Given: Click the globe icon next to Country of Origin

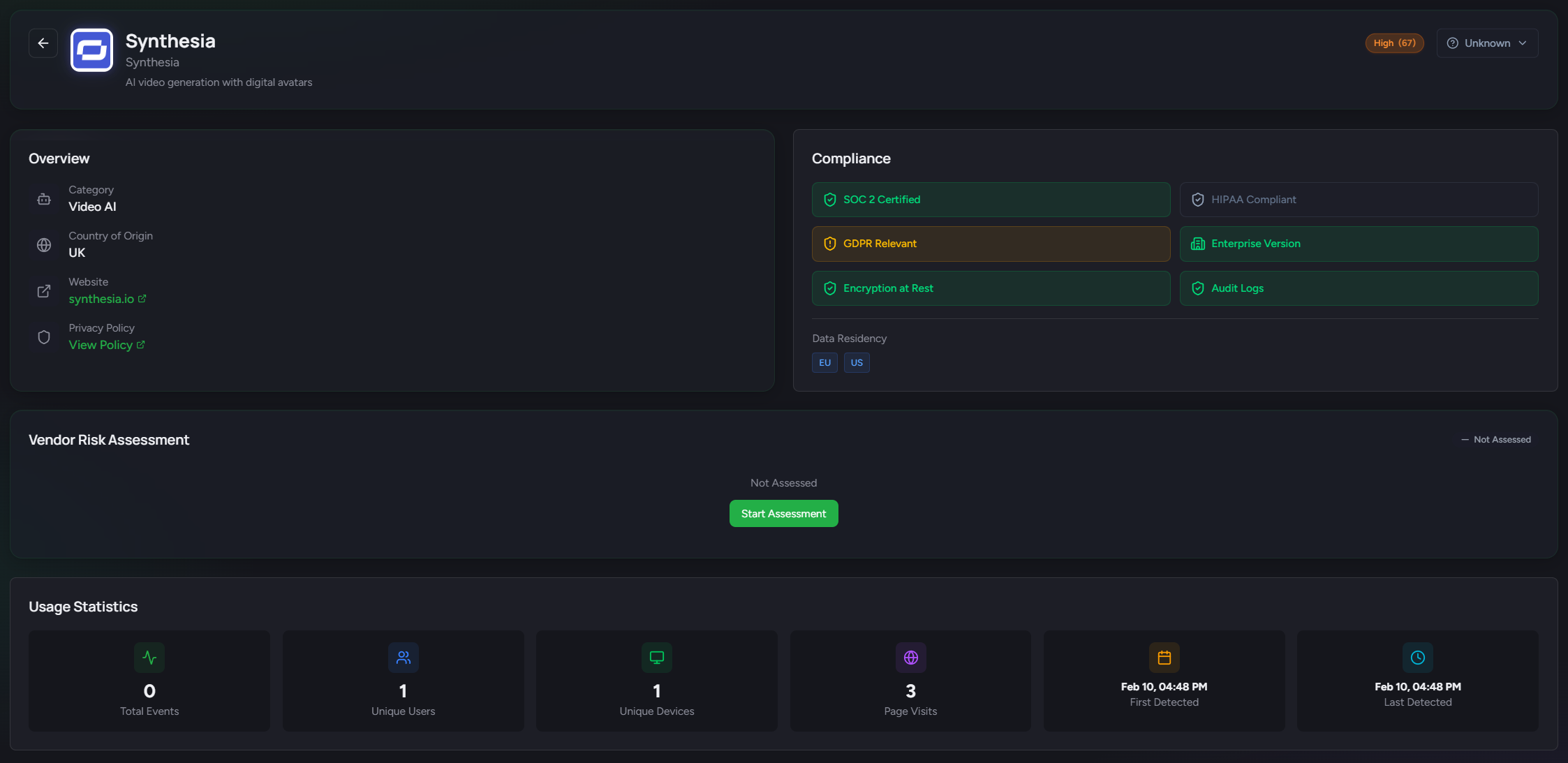Looking at the screenshot, I should pos(44,245).
